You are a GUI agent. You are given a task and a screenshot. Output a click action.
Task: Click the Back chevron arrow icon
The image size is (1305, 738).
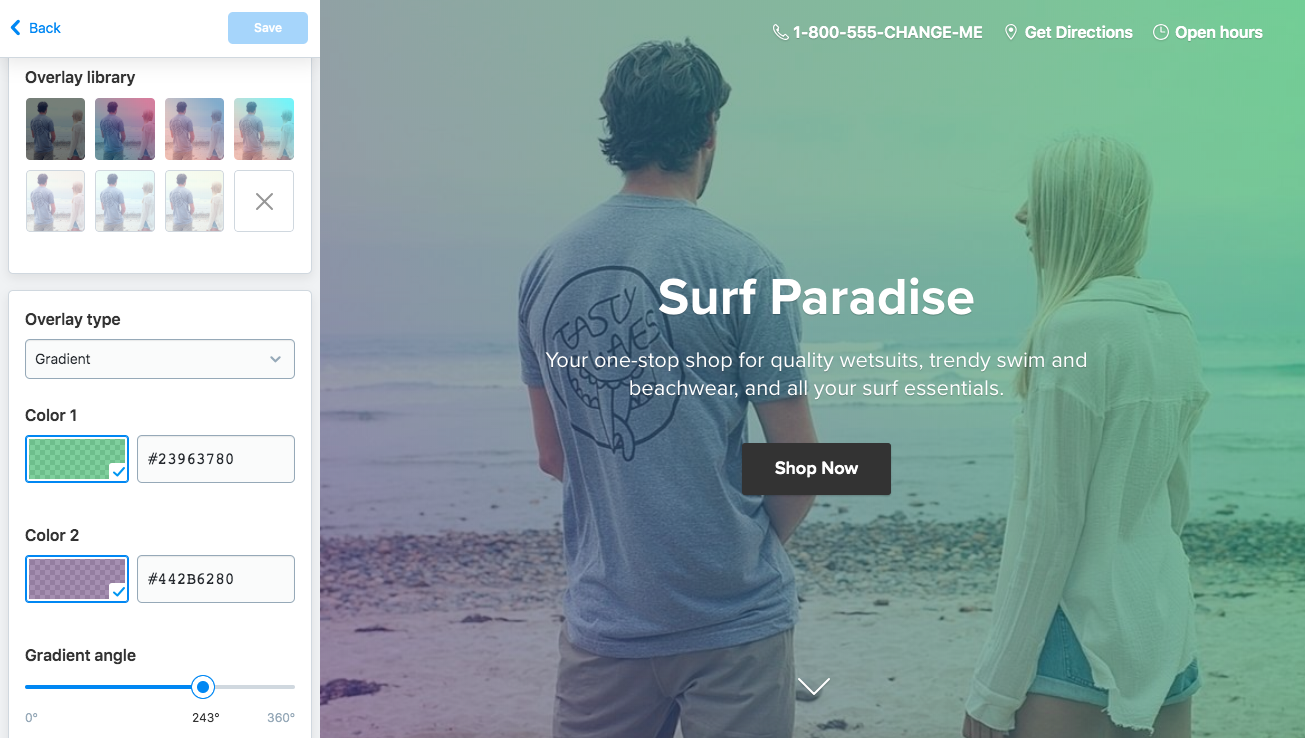tap(15, 28)
